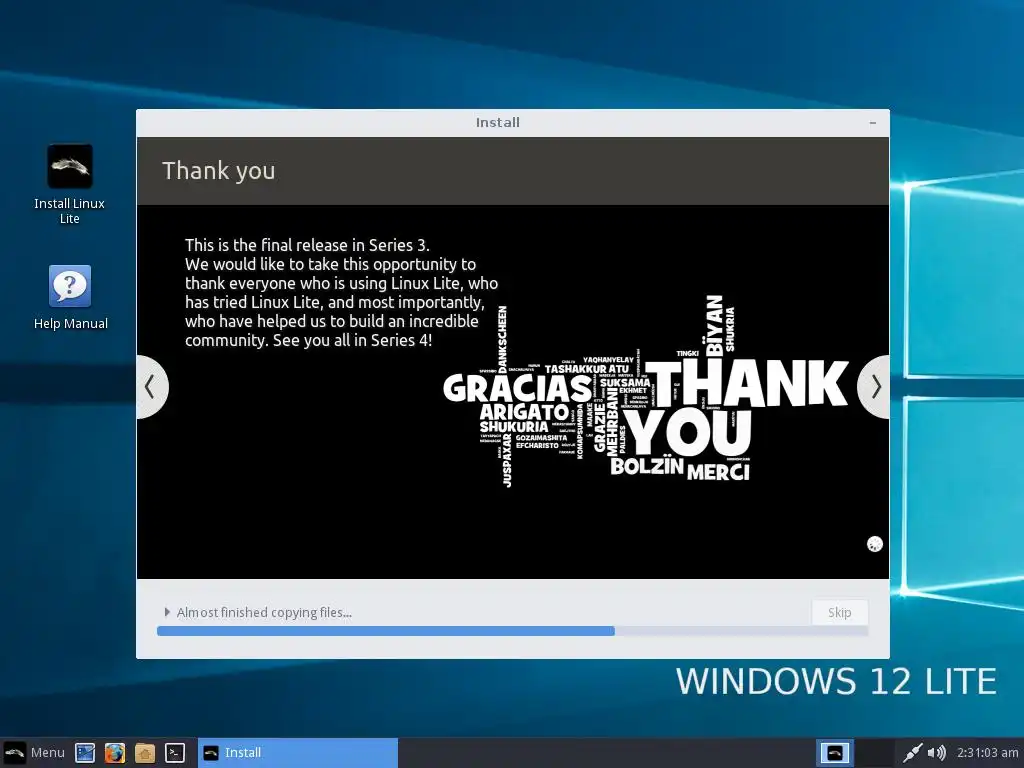Open the Menu button in the taskbar

point(34,752)
